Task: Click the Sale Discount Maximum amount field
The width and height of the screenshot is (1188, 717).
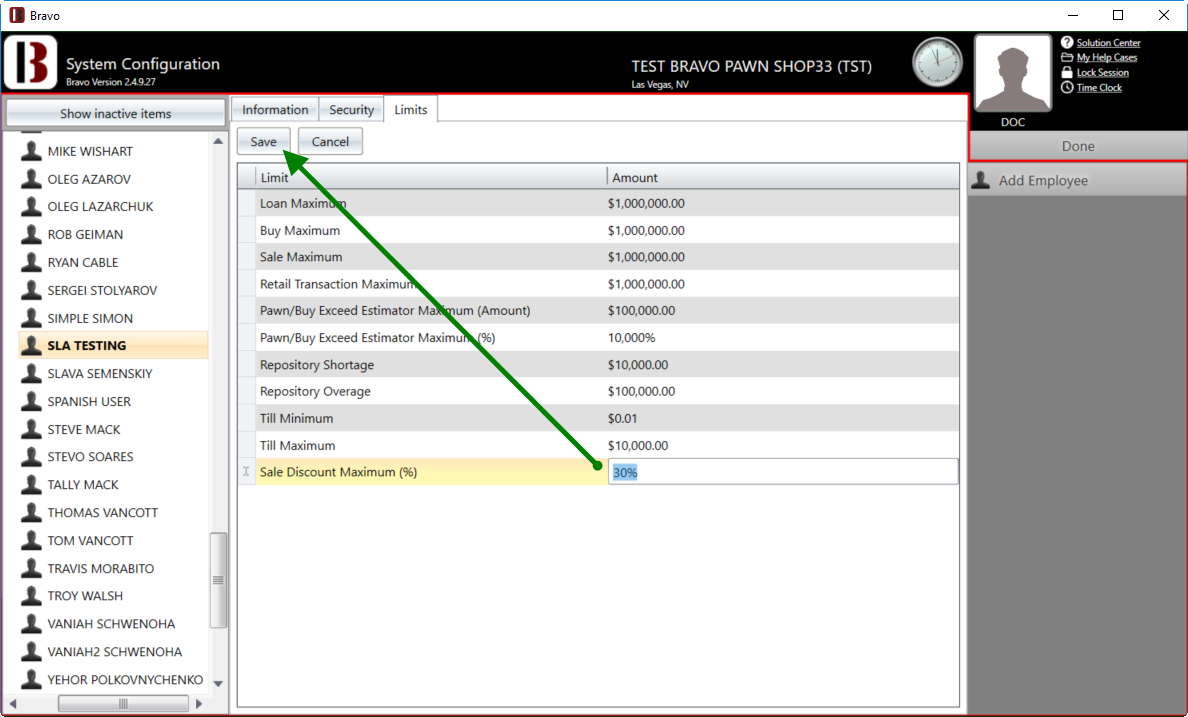Action: point(783,471)
